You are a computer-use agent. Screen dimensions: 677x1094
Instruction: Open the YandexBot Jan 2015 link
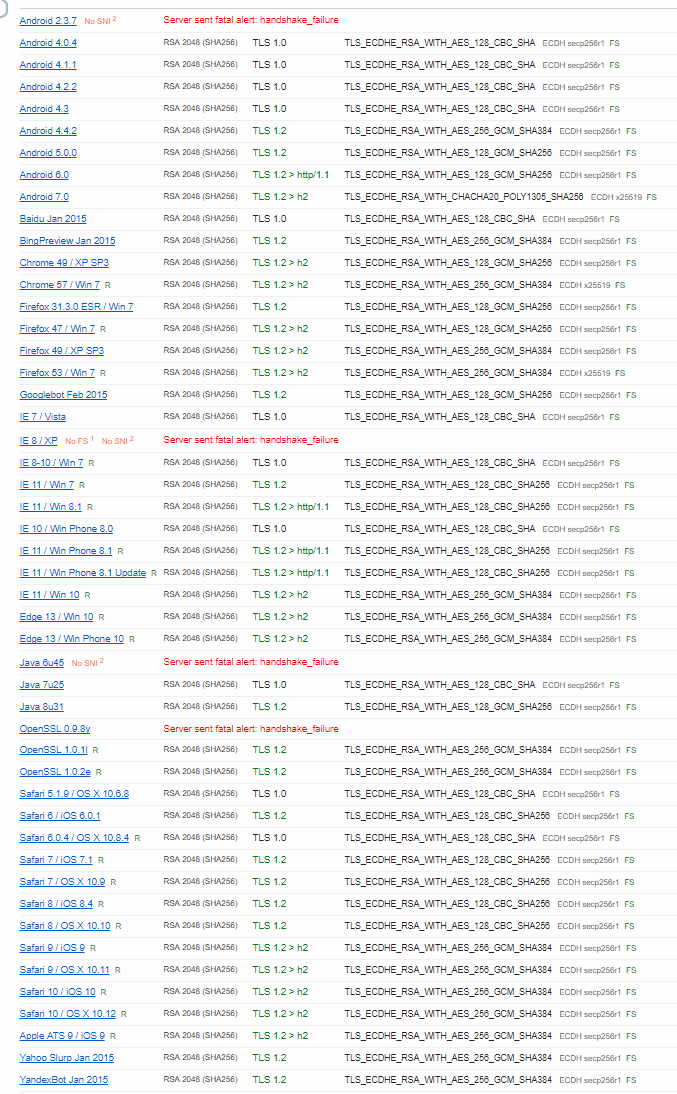click(64, 1079)
